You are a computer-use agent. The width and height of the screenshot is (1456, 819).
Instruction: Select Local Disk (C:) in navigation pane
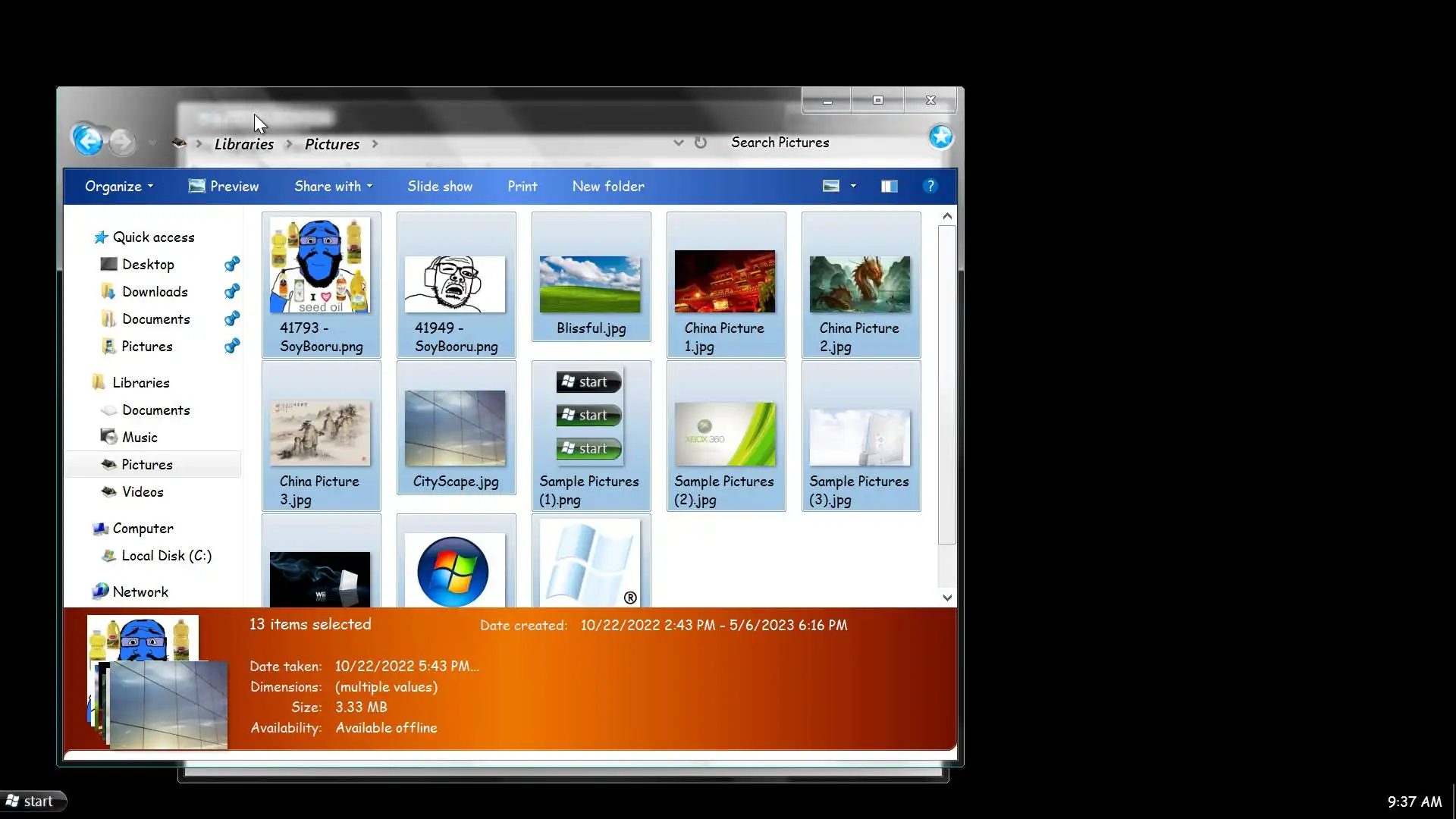166,556
